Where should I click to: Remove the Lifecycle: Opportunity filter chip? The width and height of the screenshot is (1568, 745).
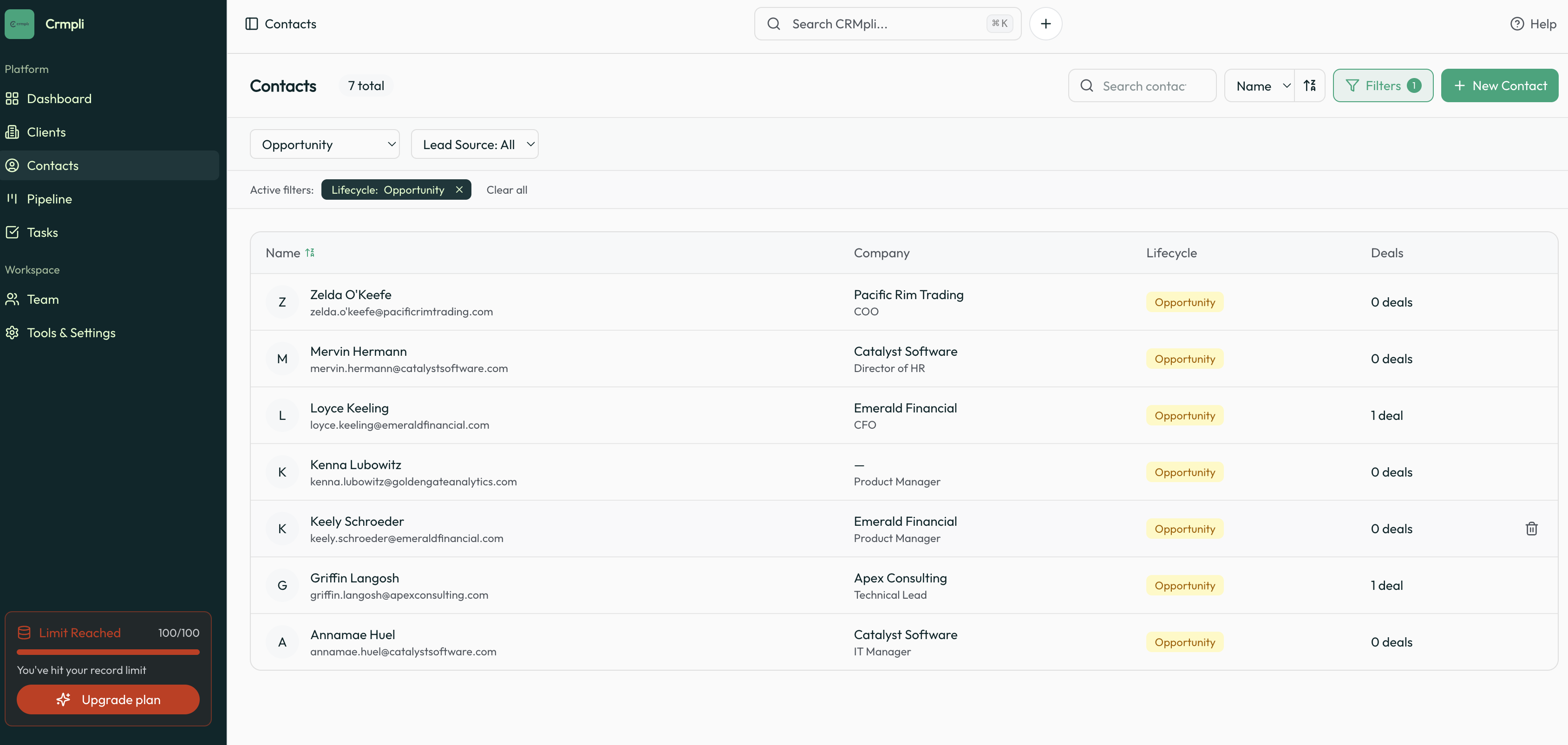coord(459,190)
